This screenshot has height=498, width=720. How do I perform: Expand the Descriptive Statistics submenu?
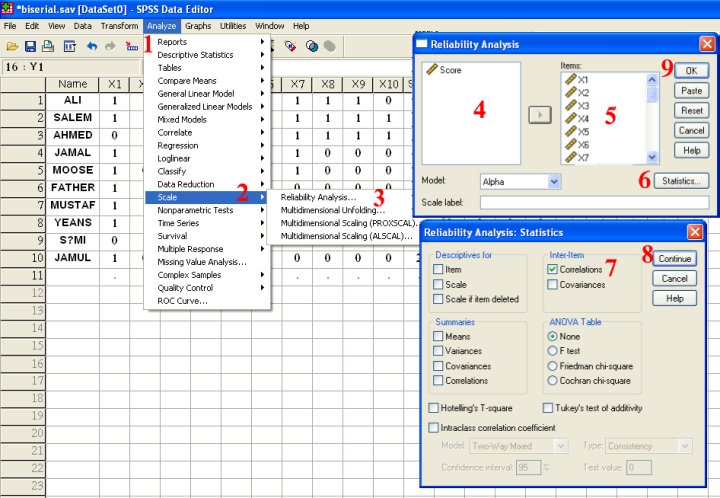[x=205, y=55]
